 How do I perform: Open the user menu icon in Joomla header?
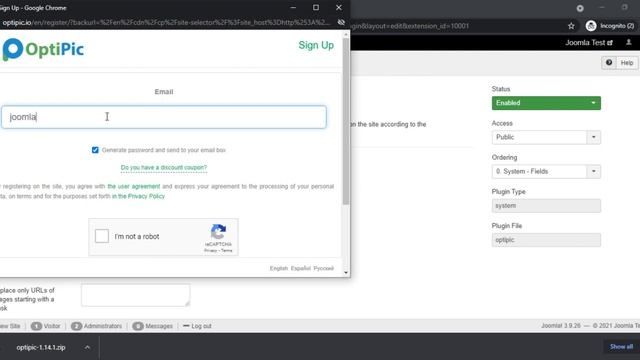coord(629,42)
